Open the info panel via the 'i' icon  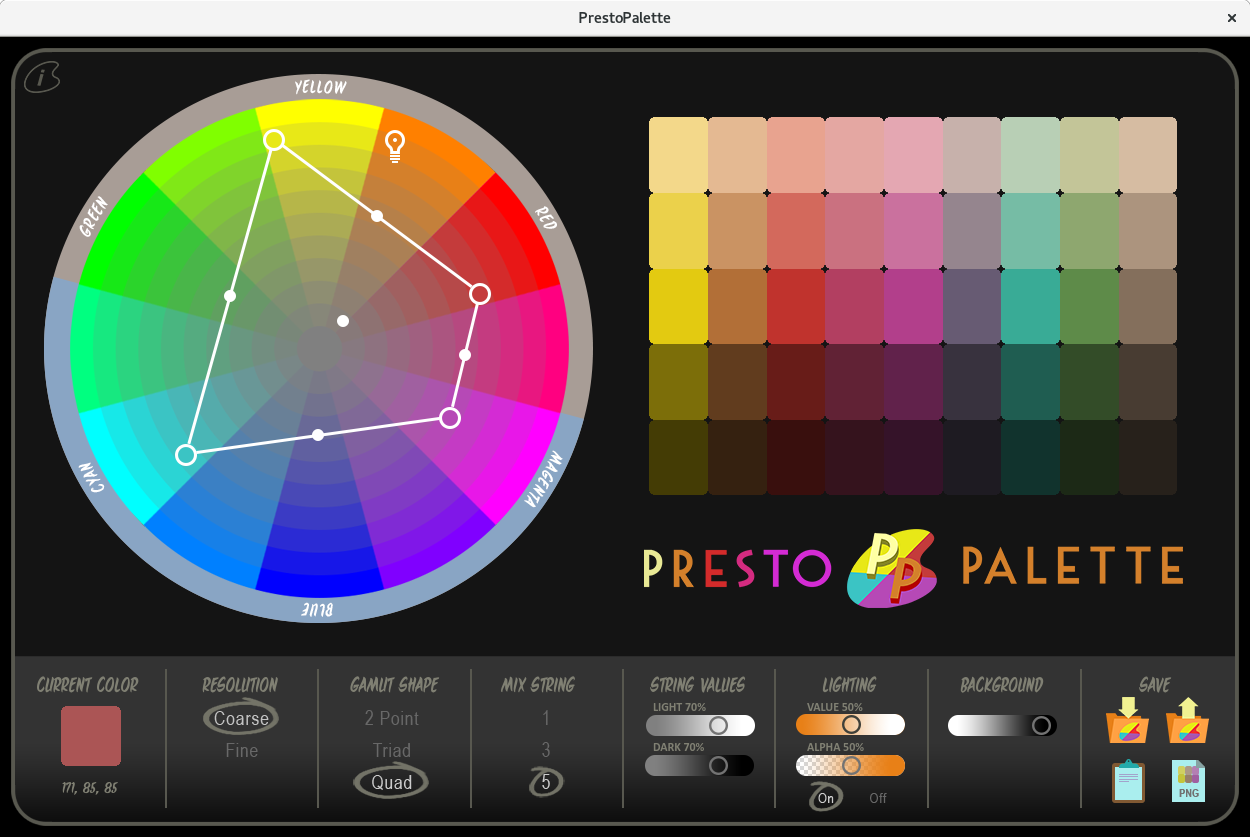point(42,77)
